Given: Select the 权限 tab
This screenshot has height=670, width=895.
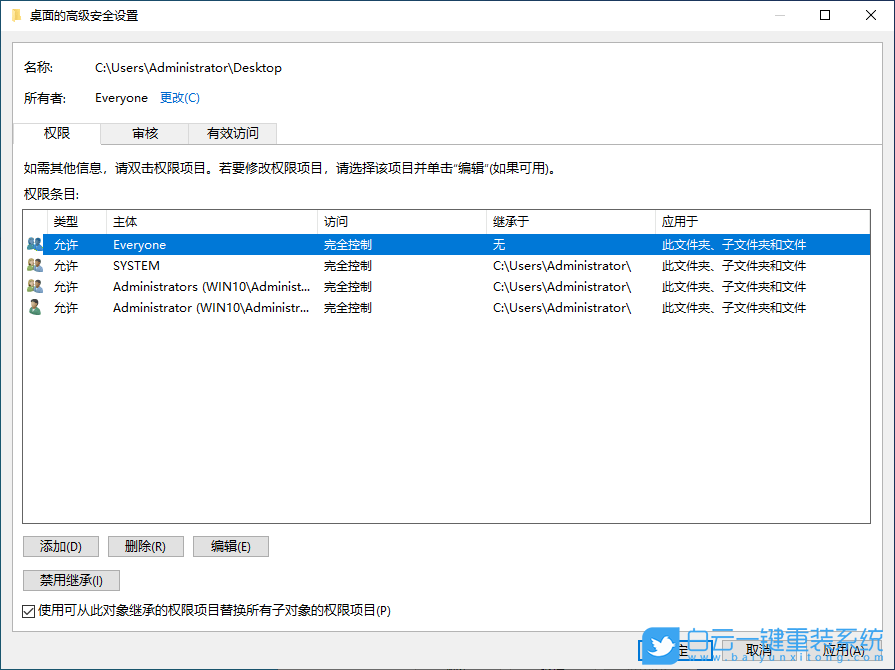Looking at the screenshot, I should click(x=56, y=132).
